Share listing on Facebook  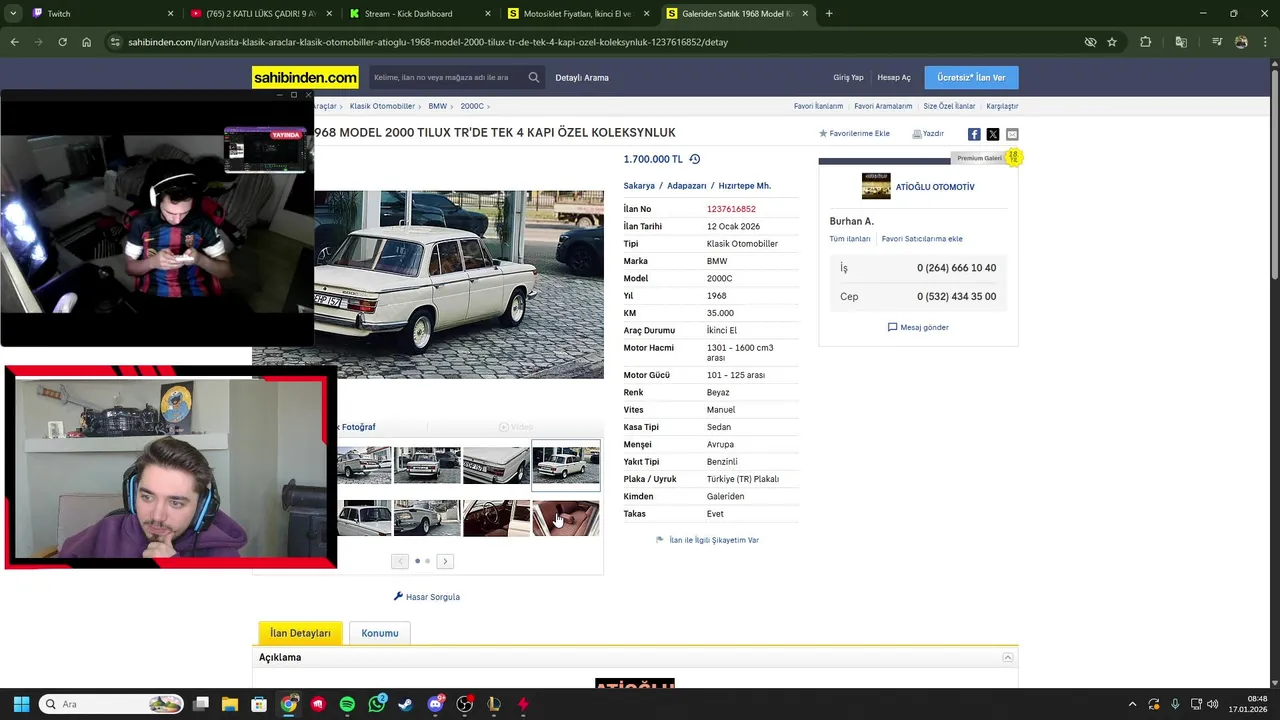tap(974, 134)
